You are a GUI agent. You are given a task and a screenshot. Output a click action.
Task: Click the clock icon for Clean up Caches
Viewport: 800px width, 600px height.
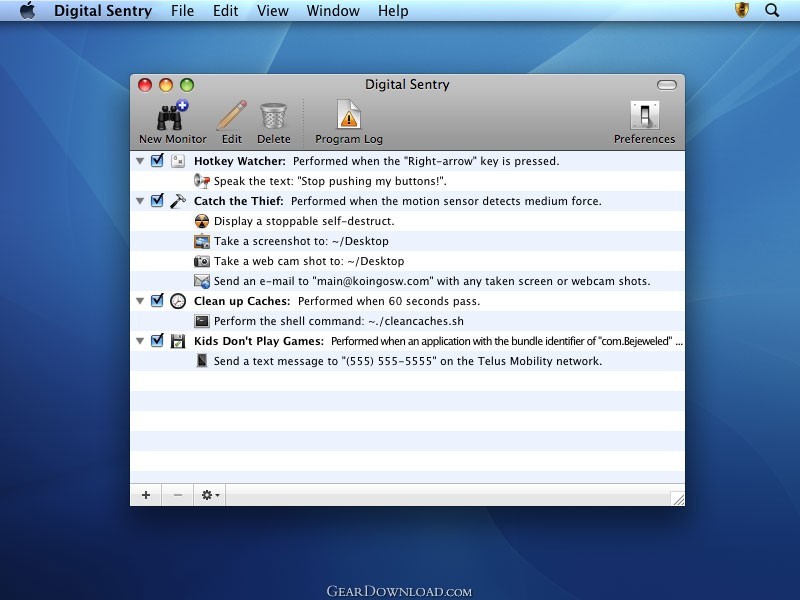coord(178,301)
